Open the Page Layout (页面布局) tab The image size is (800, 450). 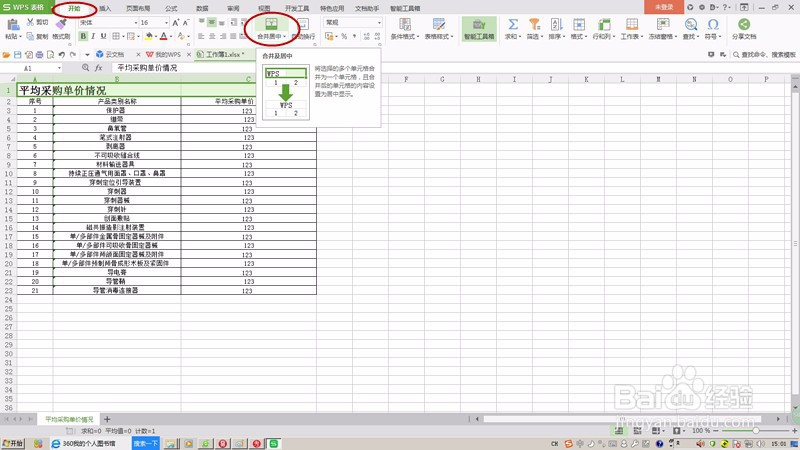coord(138,8)
